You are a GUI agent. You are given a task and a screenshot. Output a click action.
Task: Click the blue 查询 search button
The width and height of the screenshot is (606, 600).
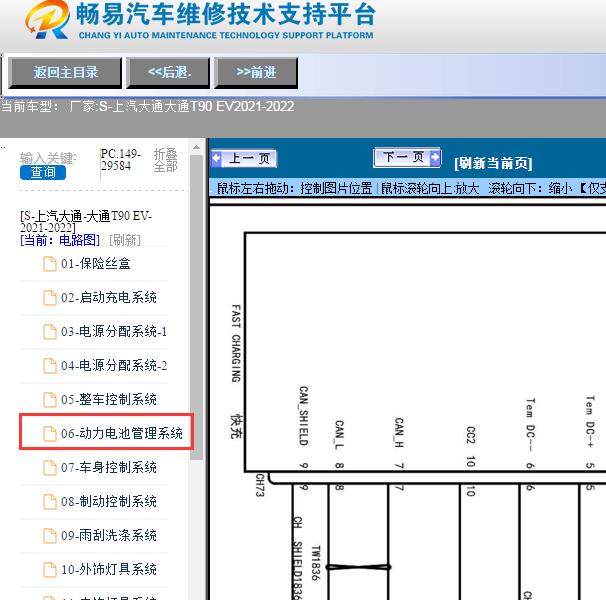pos(43,172)
